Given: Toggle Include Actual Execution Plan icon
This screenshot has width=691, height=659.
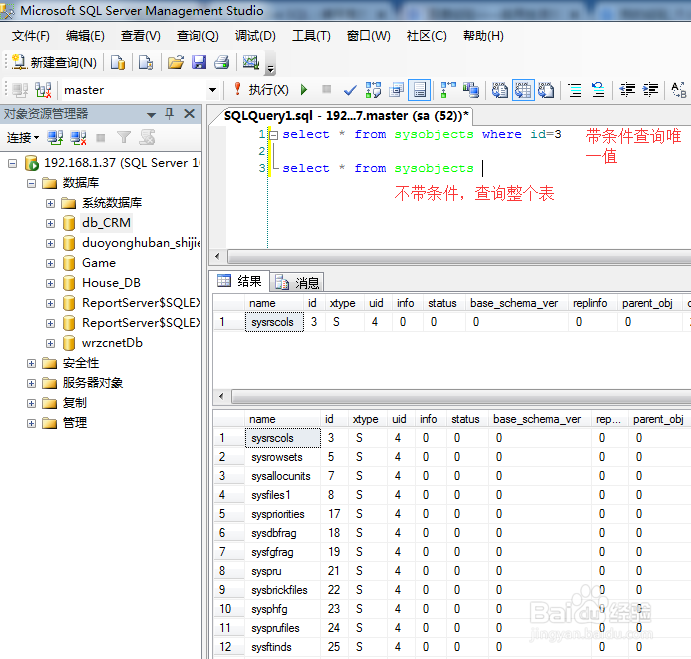Looking at the screenshot, I should point(448,90).
